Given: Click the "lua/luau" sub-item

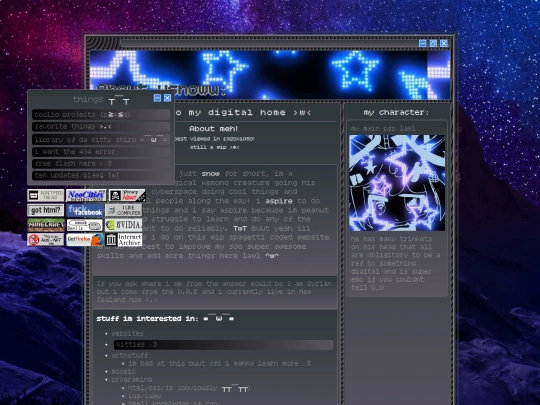Looking at the screenshot, I should point(145,396).
